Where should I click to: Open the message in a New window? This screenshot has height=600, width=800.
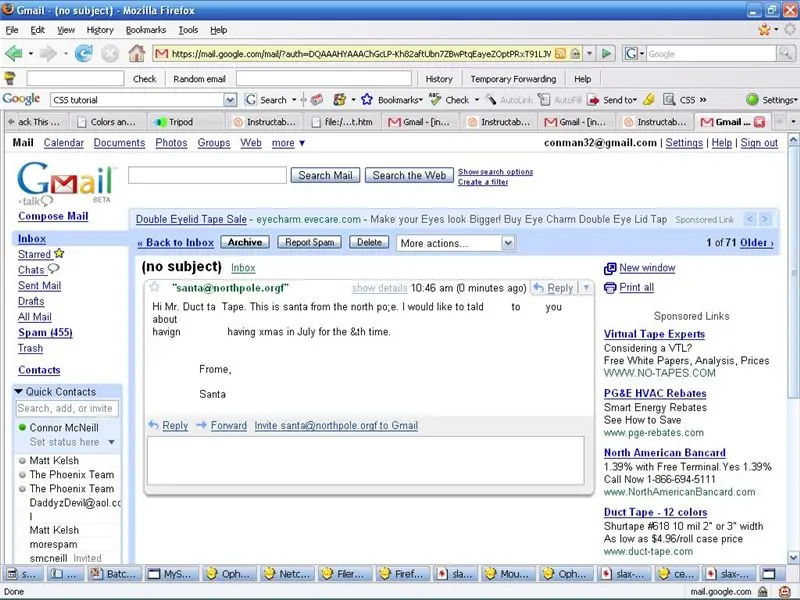[x=647, y=268]
